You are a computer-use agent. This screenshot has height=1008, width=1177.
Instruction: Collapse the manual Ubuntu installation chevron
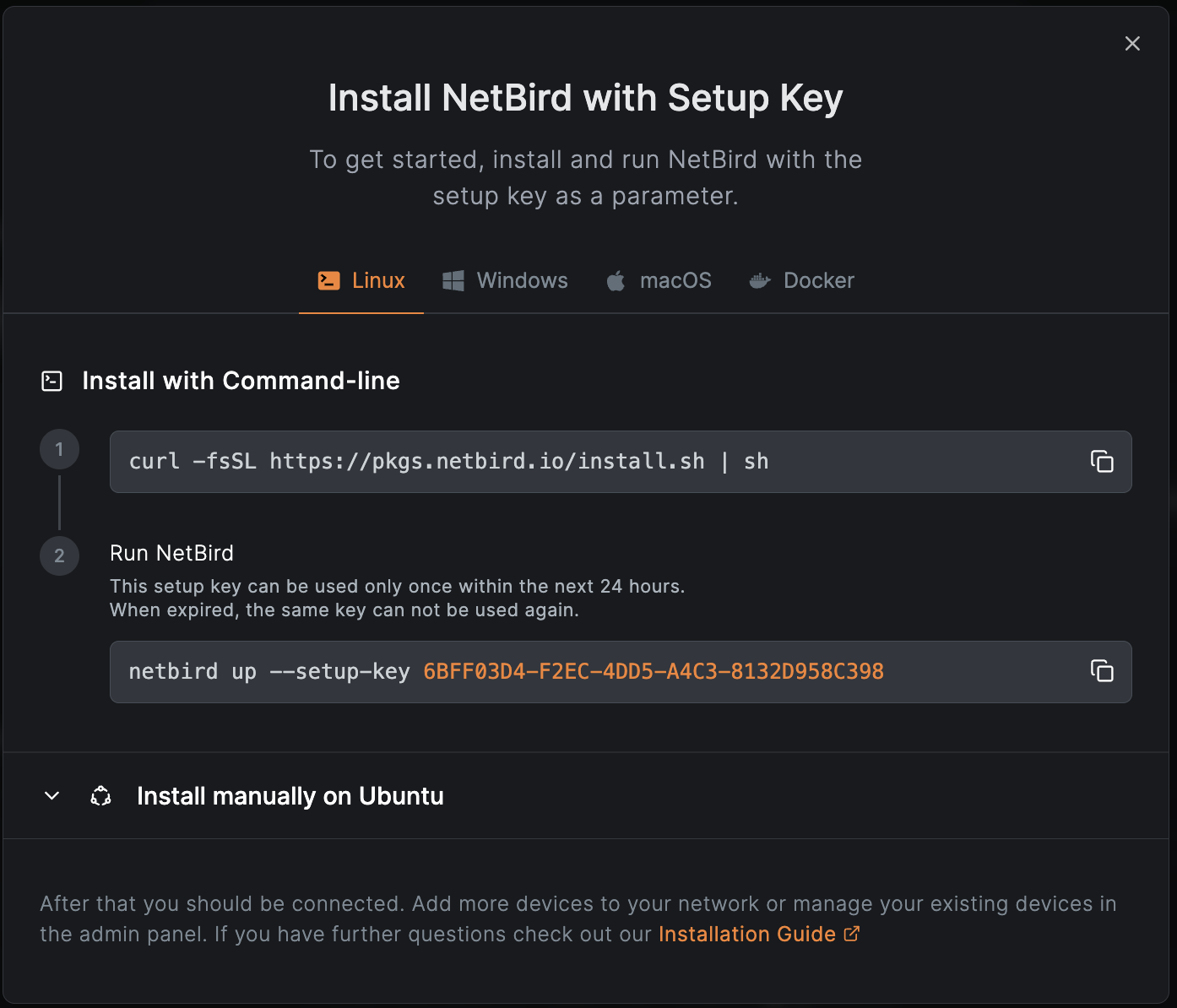(x=51, y=795)
